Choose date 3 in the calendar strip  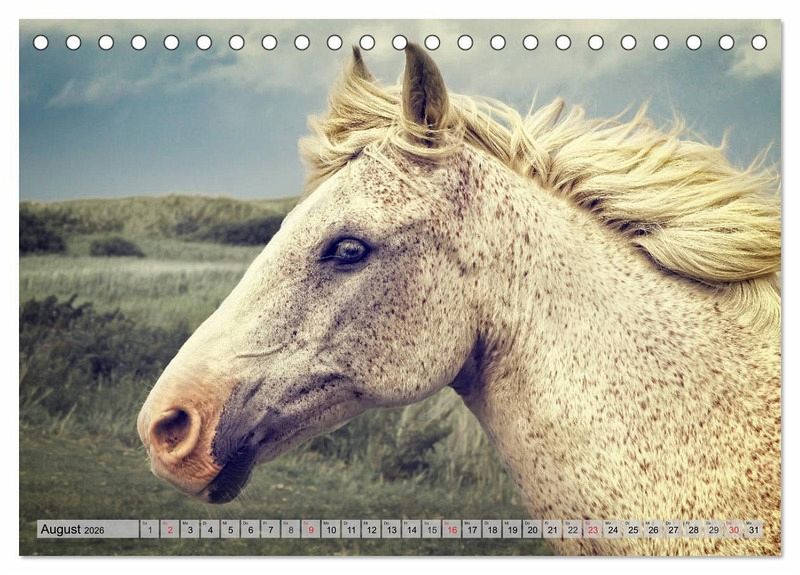click(190, 529)
